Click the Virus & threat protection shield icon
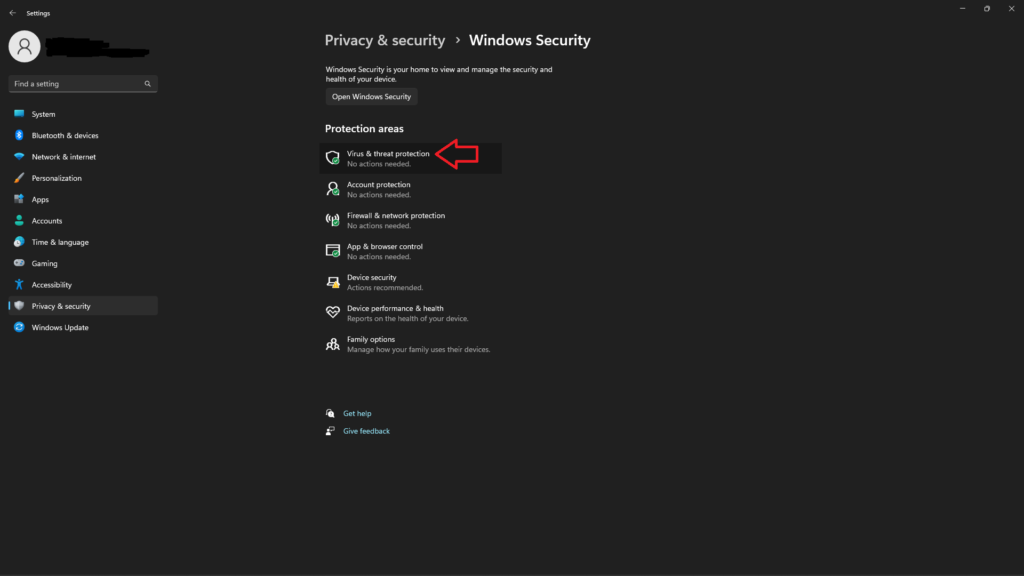The height and width of the screenshot is (576, 1024). 333,158
